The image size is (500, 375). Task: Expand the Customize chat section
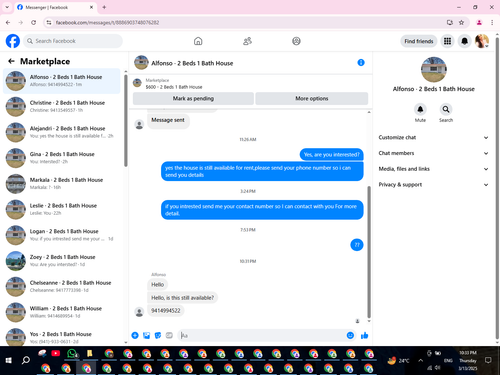(x=433, y=137)
